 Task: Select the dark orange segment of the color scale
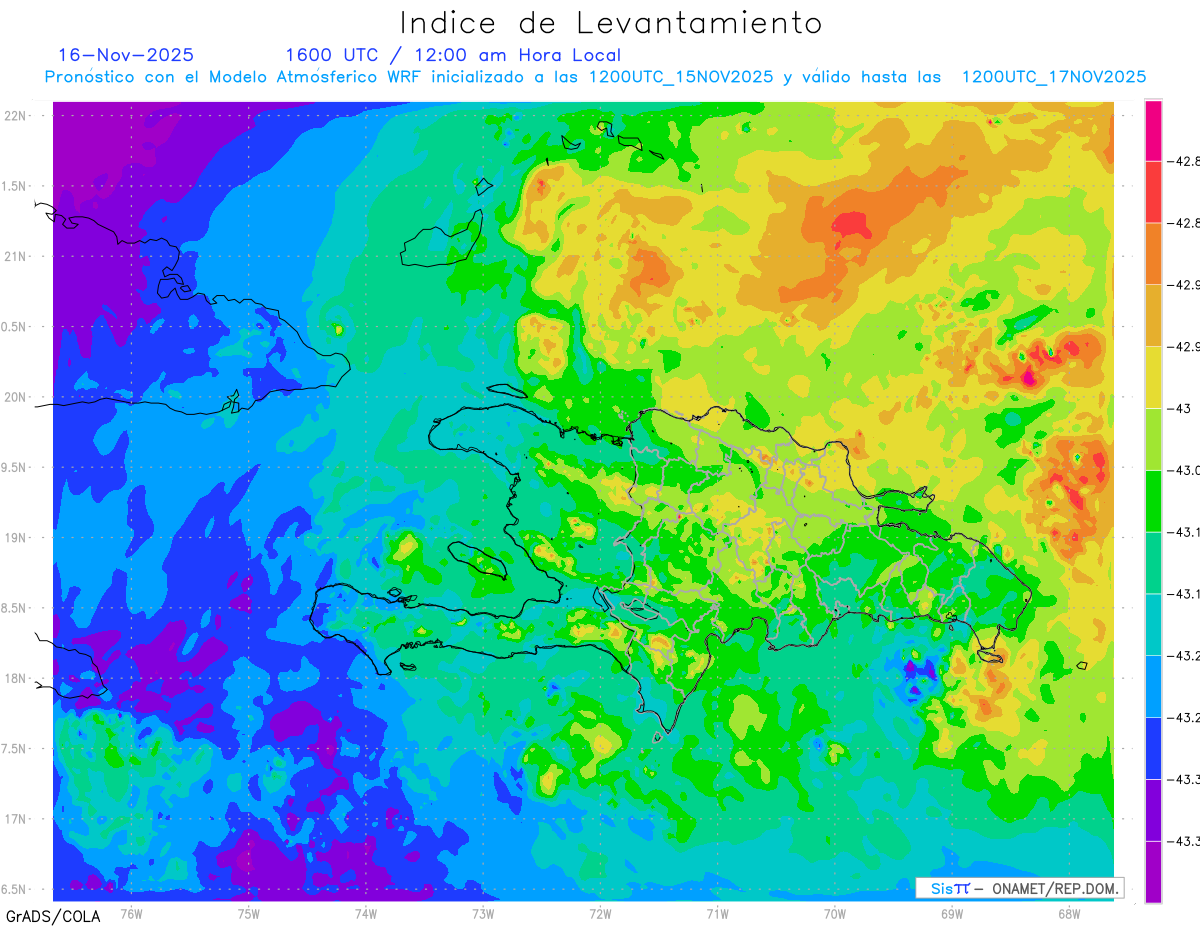click(x=1153, y=254)
